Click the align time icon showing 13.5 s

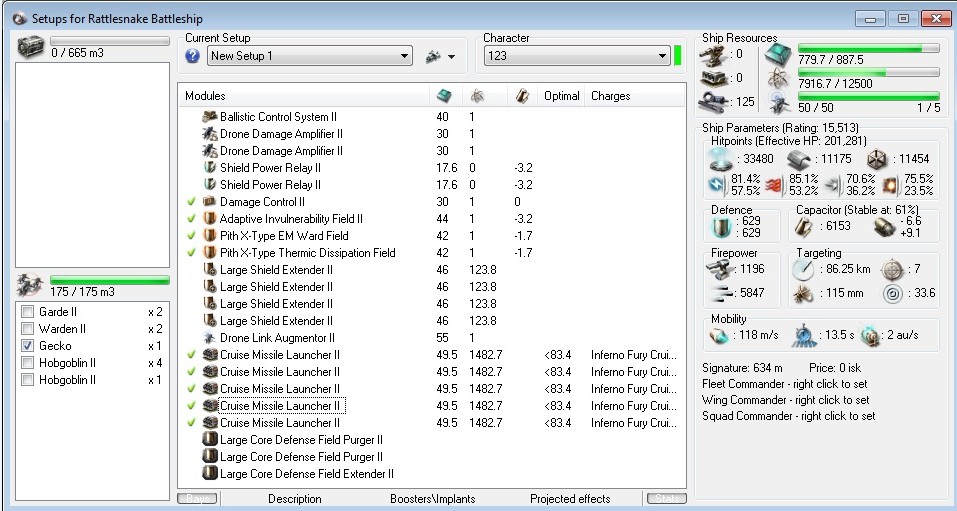(x=805, y=335)
